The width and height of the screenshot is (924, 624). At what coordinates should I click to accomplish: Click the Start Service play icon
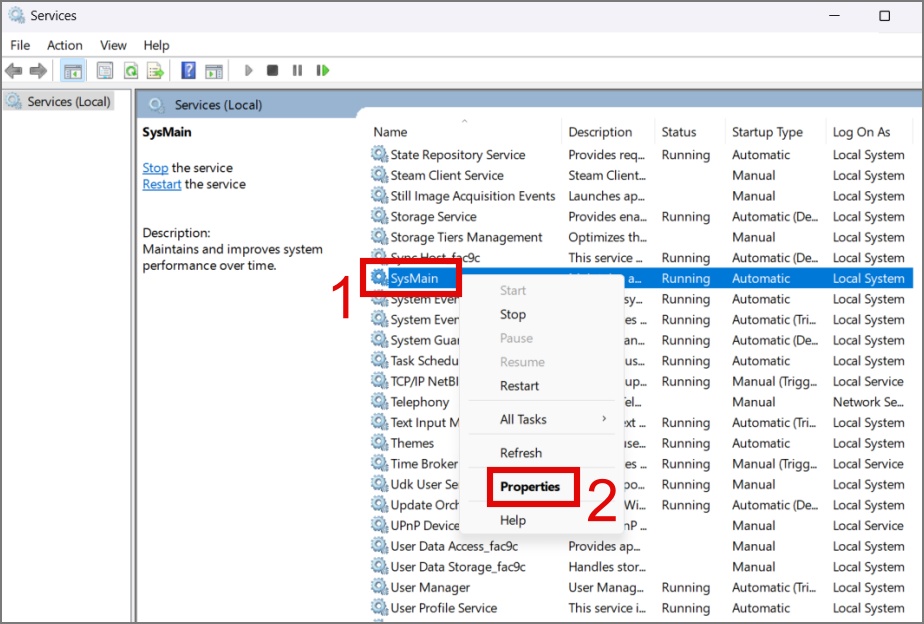(x=248, y=71)
